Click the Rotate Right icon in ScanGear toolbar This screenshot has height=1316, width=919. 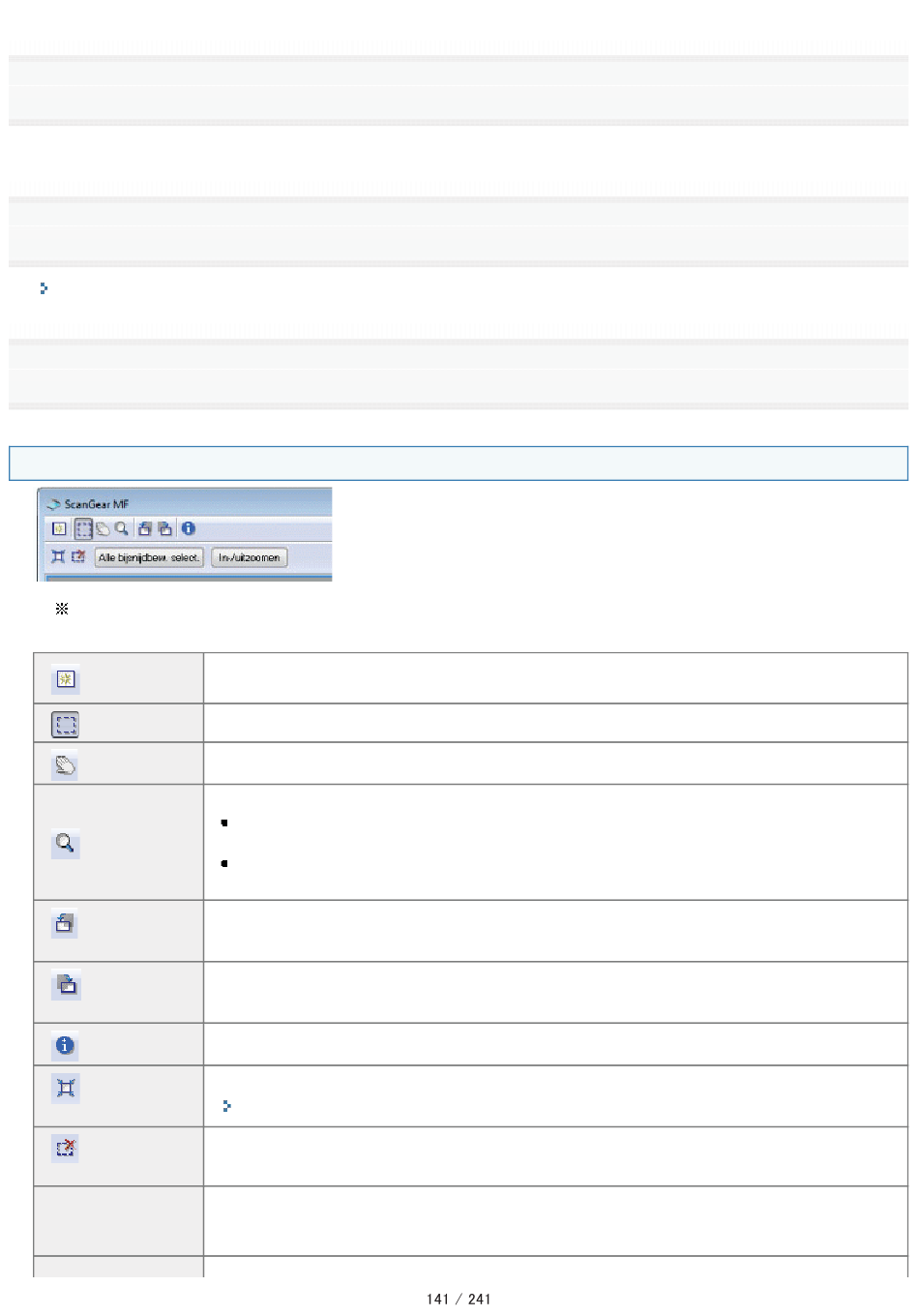[x=165, y=529]
